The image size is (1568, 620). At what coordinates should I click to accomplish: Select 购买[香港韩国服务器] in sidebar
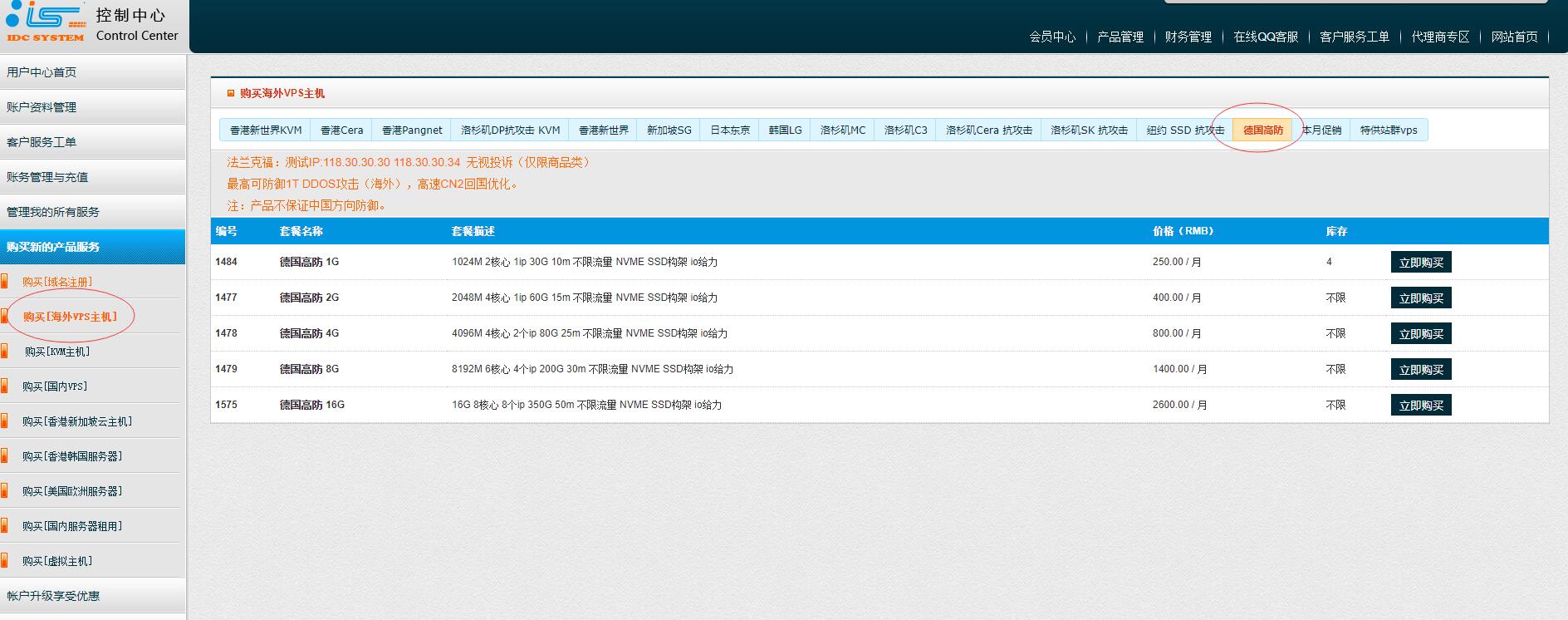pos(72,456)
